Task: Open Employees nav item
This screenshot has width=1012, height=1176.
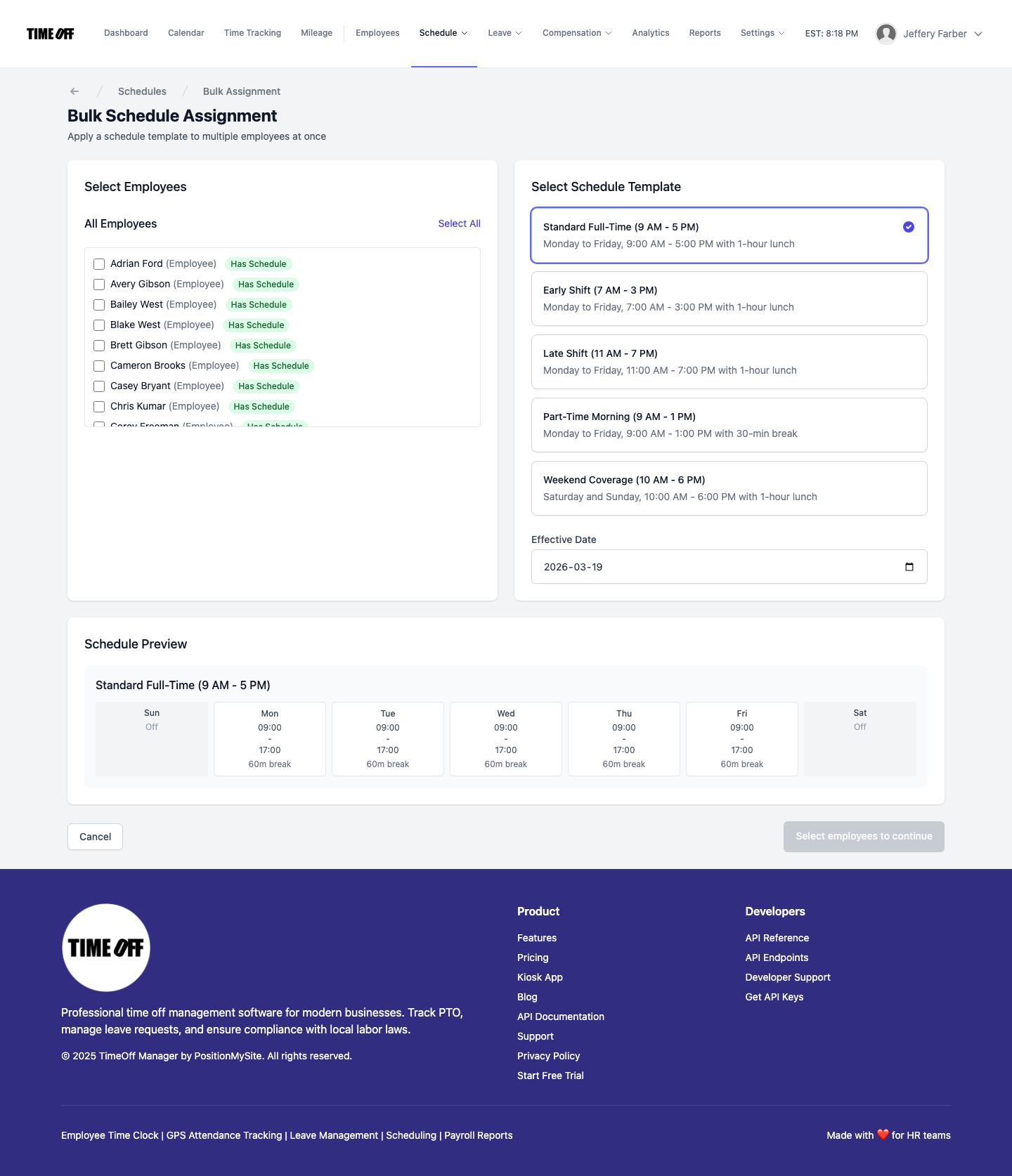Action: 377,33
